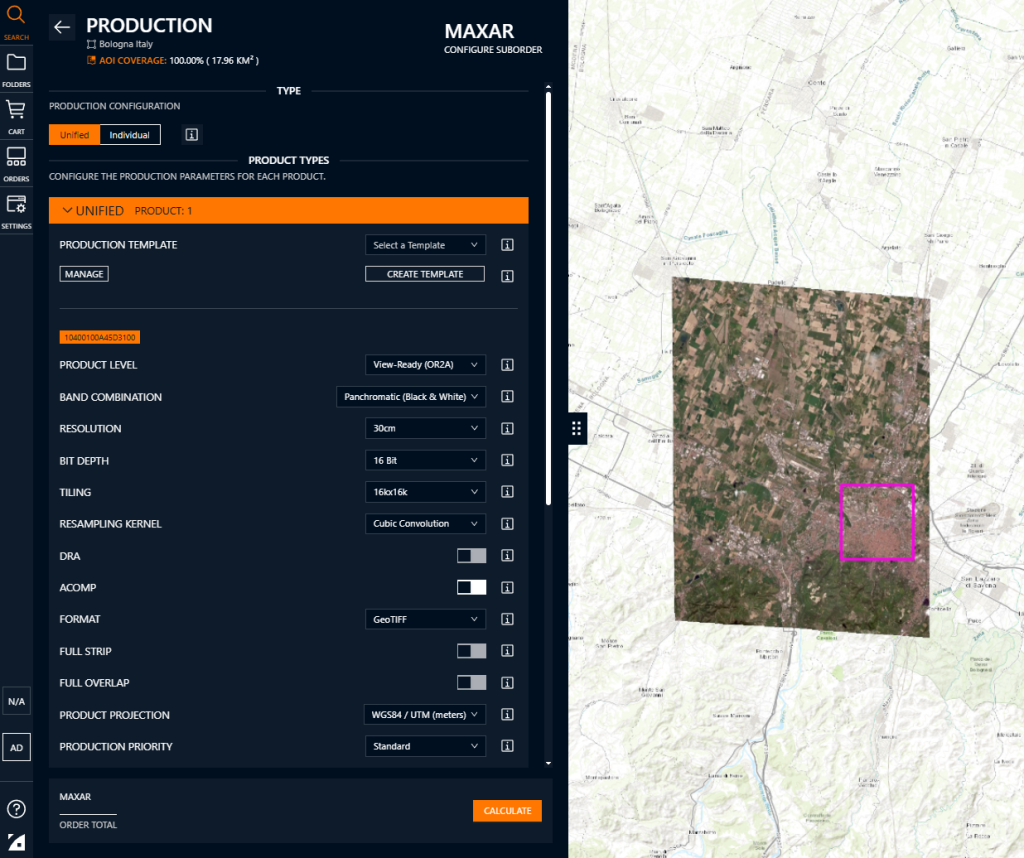Click the 10400100A45D3100 image ID tag
Screen dimensions: 1024x858
[x=100, y=337]
